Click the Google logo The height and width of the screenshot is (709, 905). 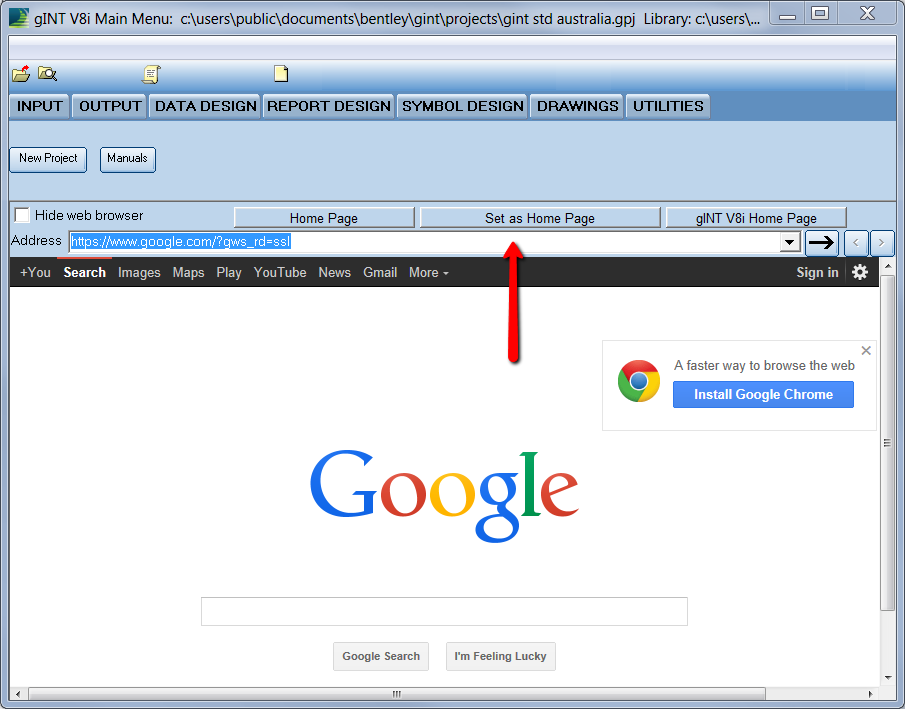click(x=444, y=495)
